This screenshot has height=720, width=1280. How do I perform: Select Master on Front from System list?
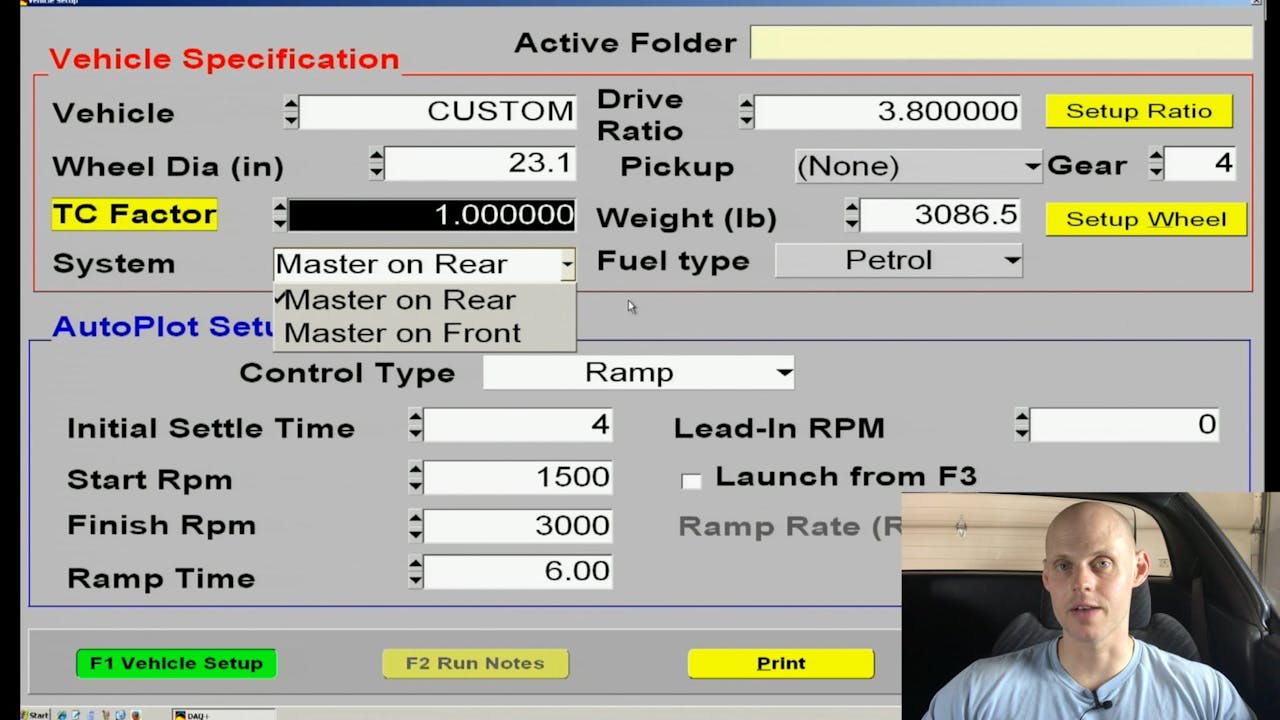click(402, 333)
